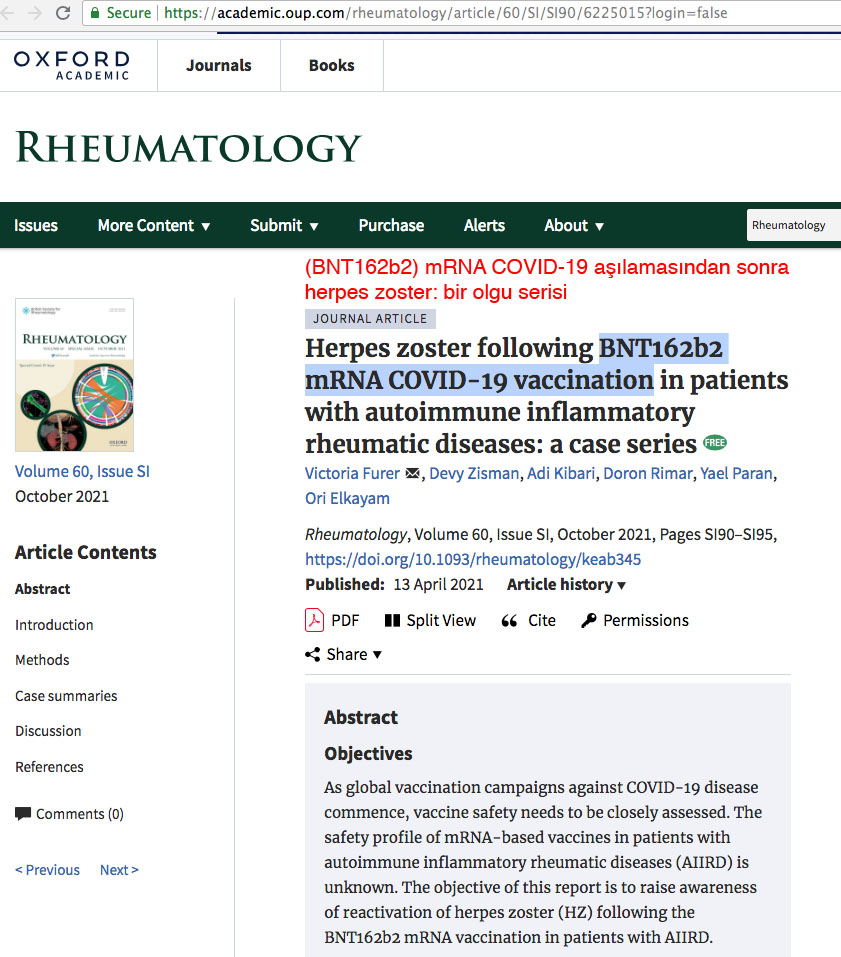Click the Rheumatology journal title banner
This screenshot has height=957, width=841.
tap(188, 147)
